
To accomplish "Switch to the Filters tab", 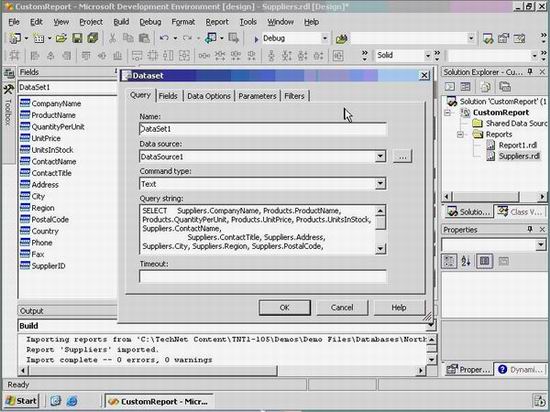I will pyautogui.click(x=294, y=96).
